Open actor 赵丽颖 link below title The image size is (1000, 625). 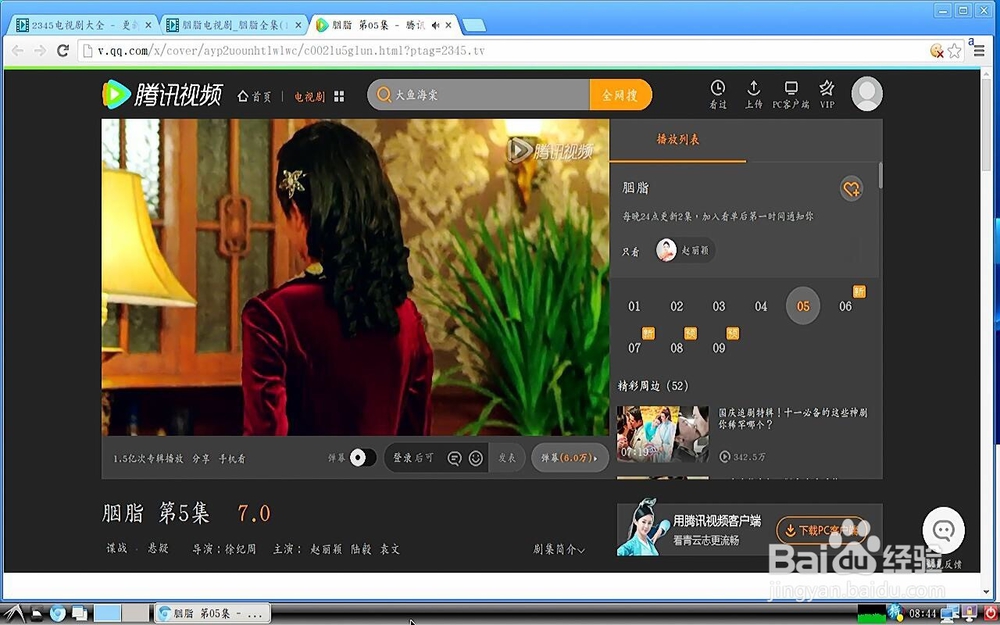click(x=326, y=548)
